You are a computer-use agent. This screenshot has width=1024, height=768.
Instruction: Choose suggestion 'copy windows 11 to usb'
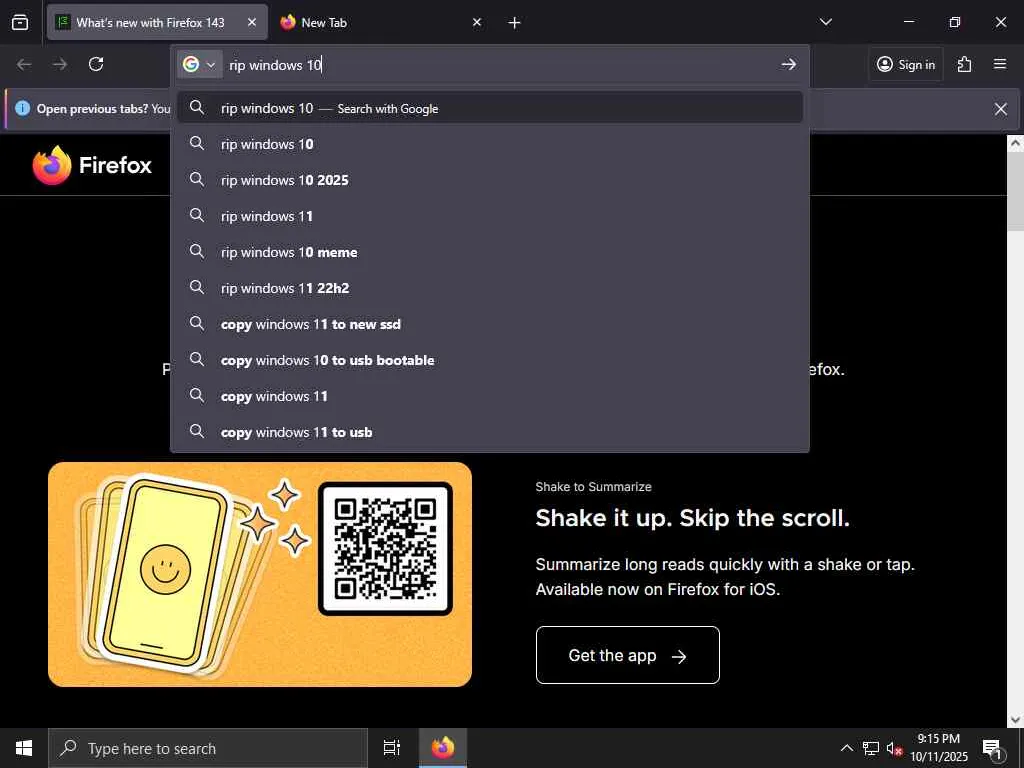coord(490,431)
